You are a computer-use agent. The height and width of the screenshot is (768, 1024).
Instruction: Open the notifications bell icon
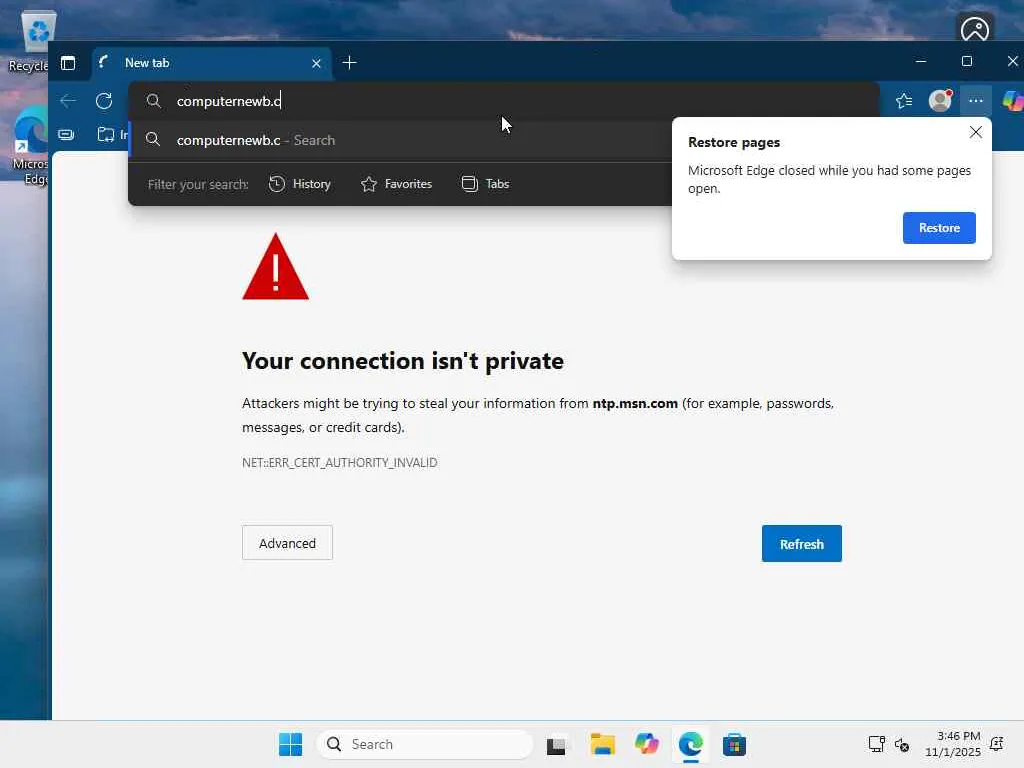[997, 744]
